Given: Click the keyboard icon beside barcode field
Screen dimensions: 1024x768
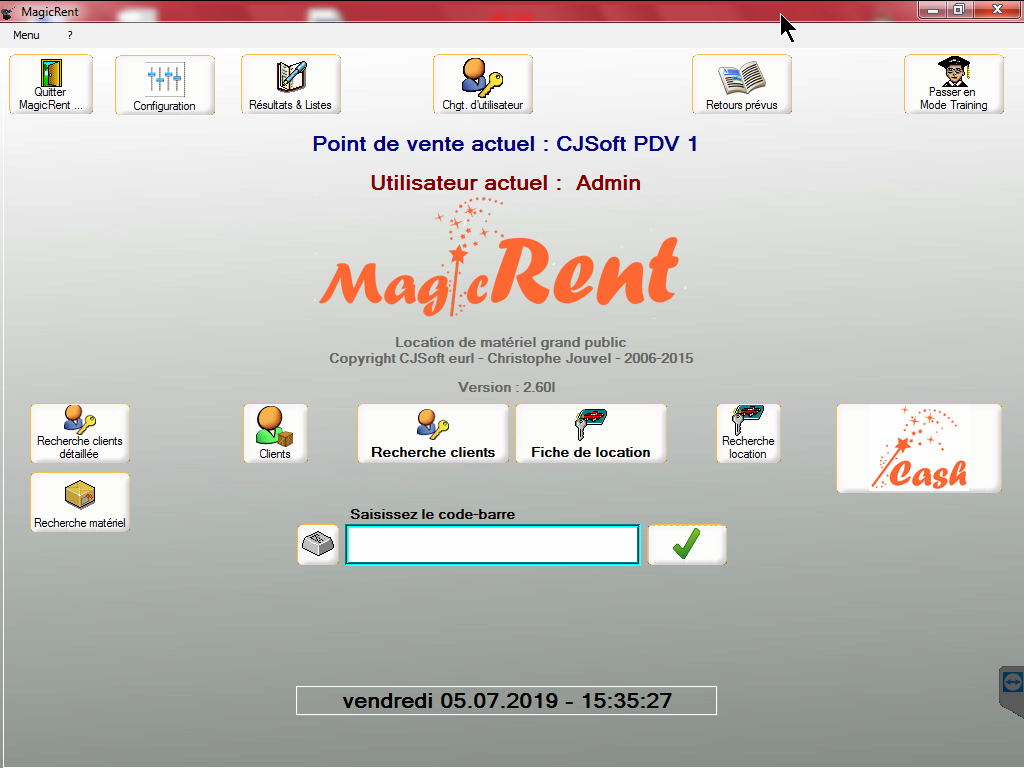Looking at the screenshot, I should (318, 545).
